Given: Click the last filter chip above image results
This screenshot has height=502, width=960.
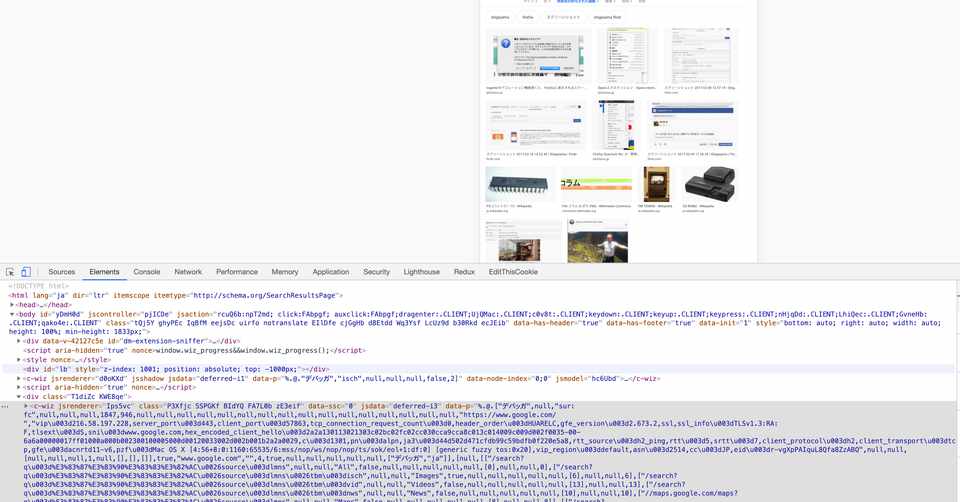Looking at the screenshot, I should pyautogui.click(x=607, y=17).
